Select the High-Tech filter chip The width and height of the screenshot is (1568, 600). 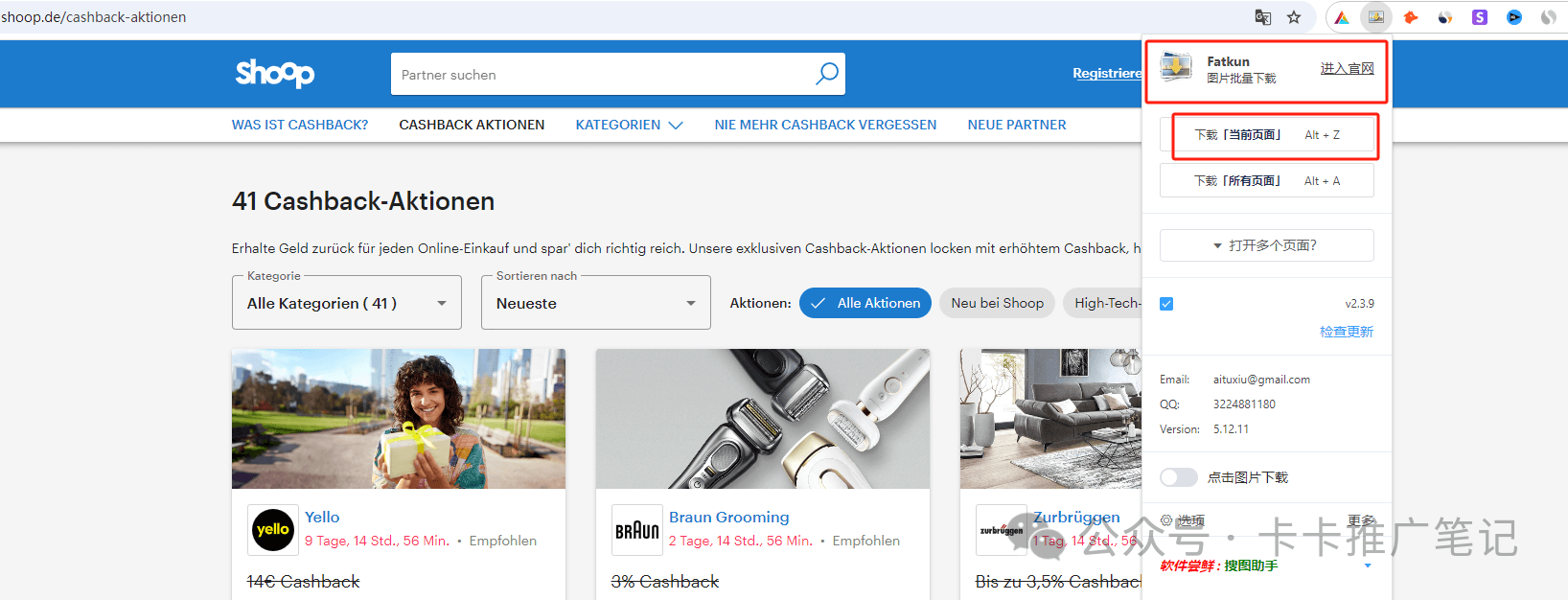click(x=1103, y=303)
